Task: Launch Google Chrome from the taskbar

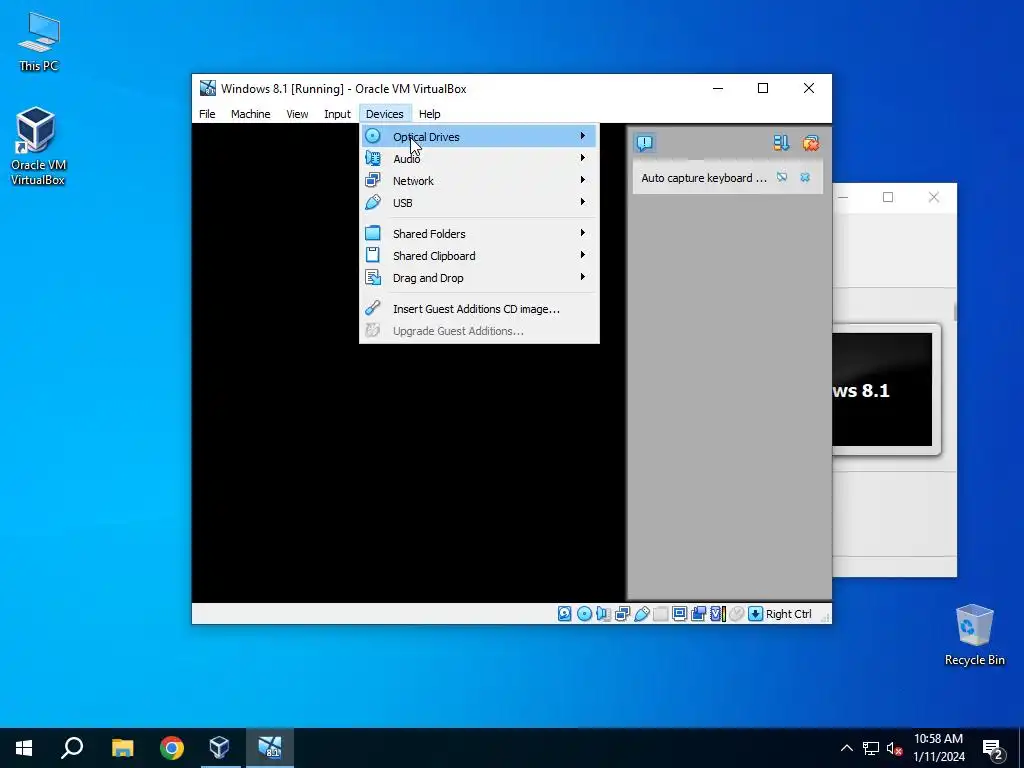Action: click(x=172, y=748)
